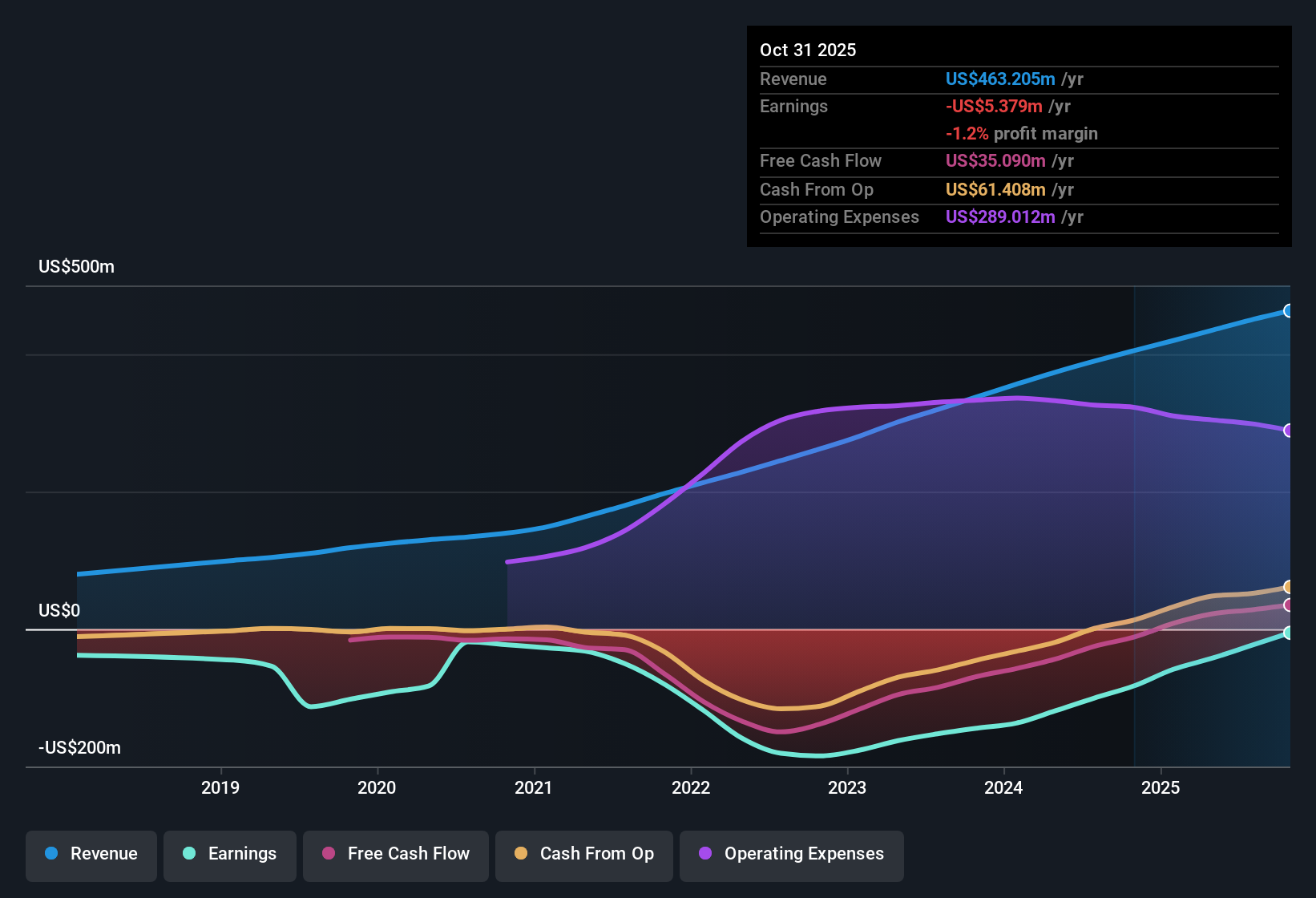
Task: Click the orange Cash From Op legend dot
Action: point(520,854)
